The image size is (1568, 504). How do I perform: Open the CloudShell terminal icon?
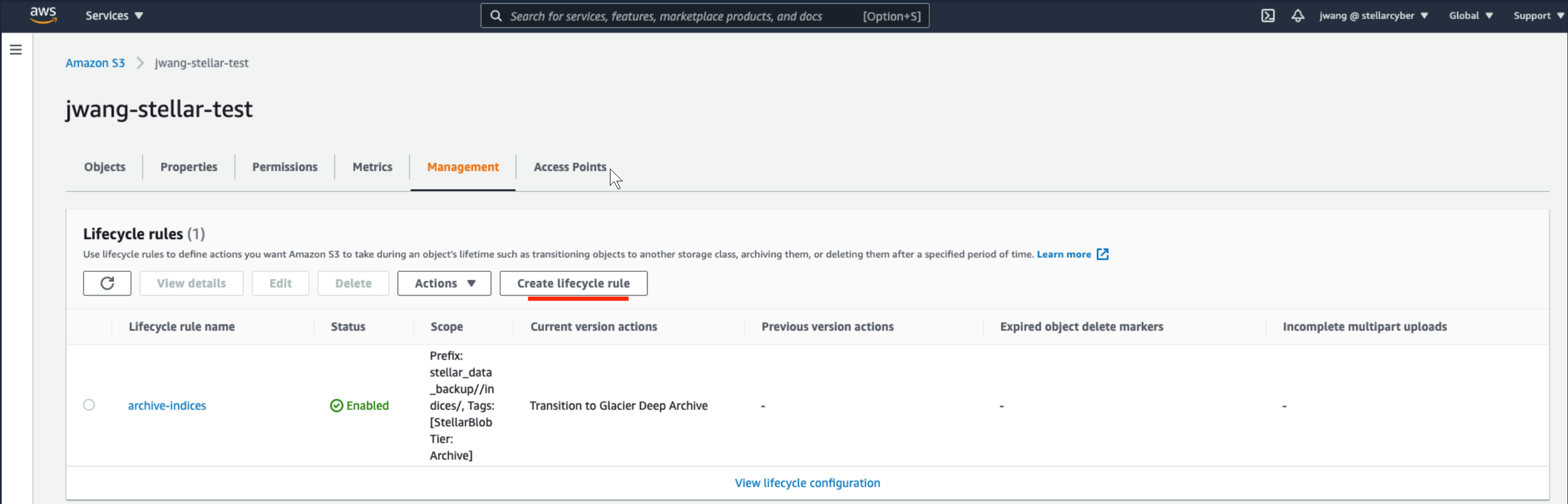(x=1267, y=16)
